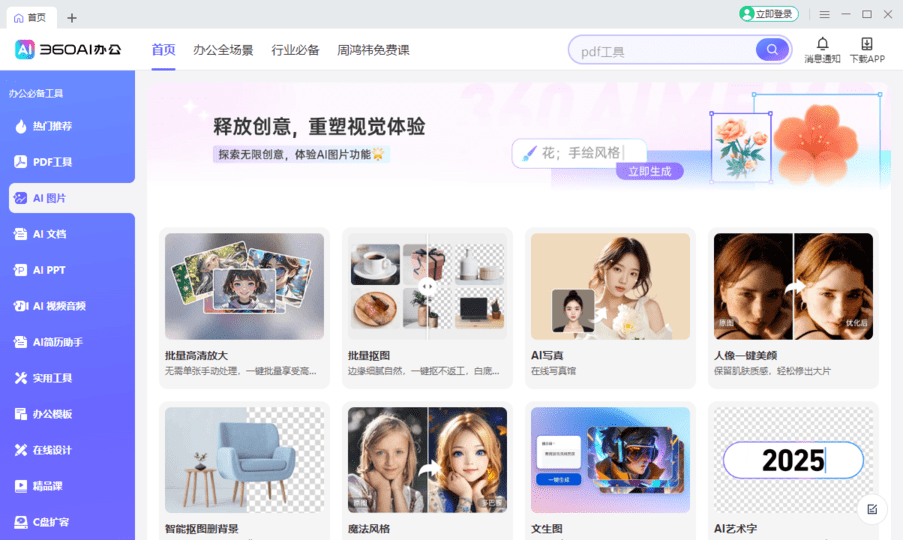Click the 立即生成 banner button
This screenshot has width=903, height=540.
pos(650,171)
